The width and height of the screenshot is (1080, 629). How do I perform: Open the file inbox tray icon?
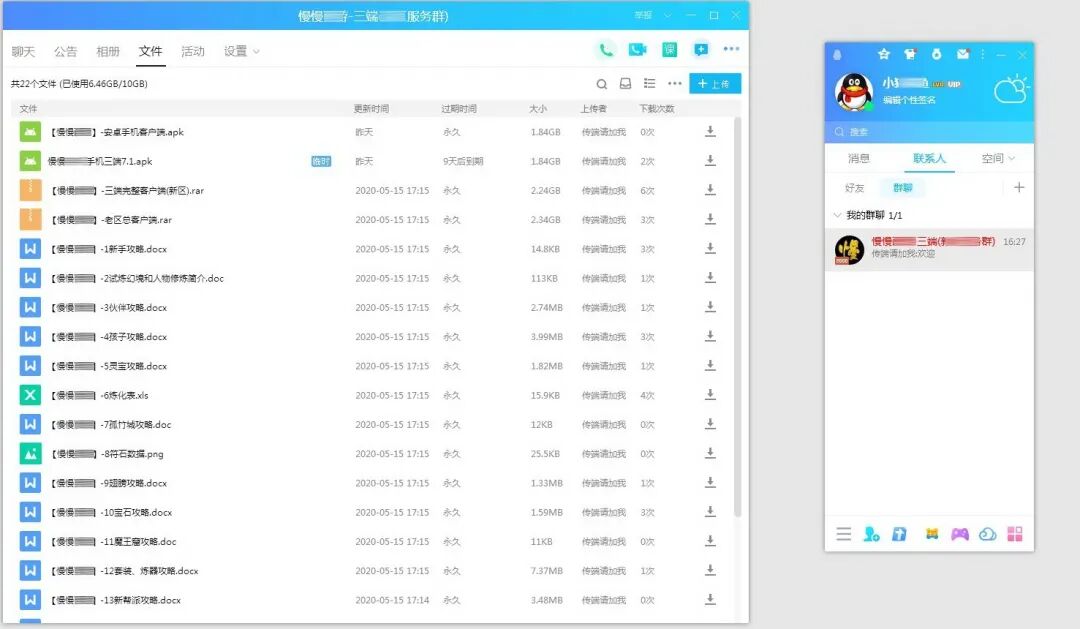(625, 83)
